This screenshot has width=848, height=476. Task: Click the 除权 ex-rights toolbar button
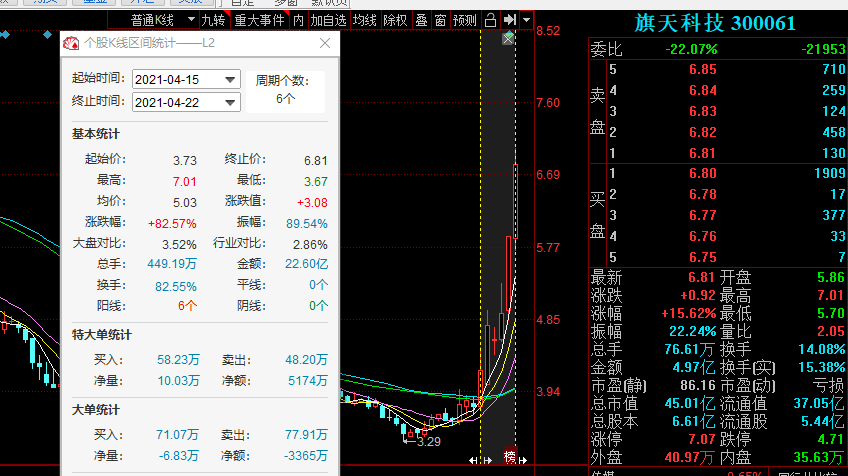coord(395,21)
